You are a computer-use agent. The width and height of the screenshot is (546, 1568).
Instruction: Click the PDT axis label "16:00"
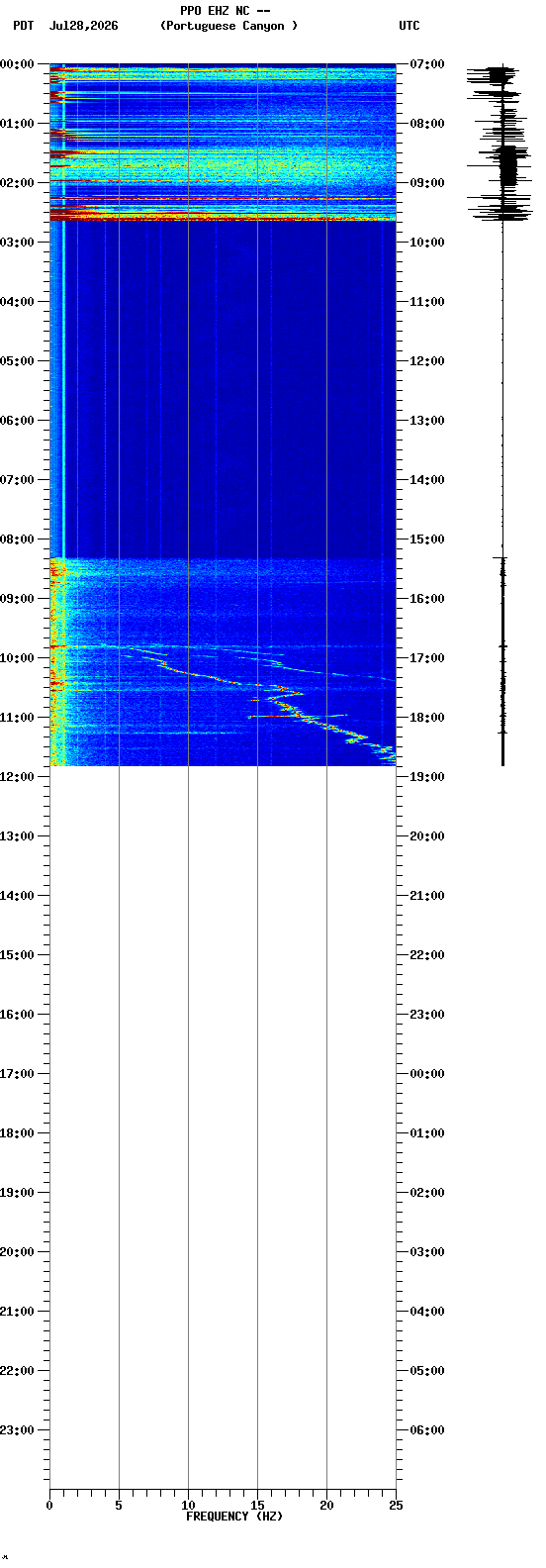click(18, 1015)
